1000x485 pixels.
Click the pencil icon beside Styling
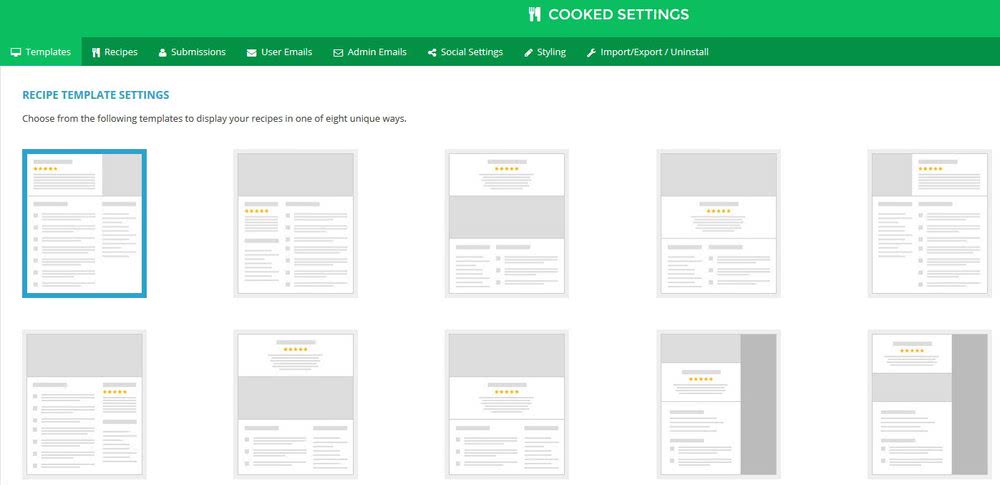[528, 52]
